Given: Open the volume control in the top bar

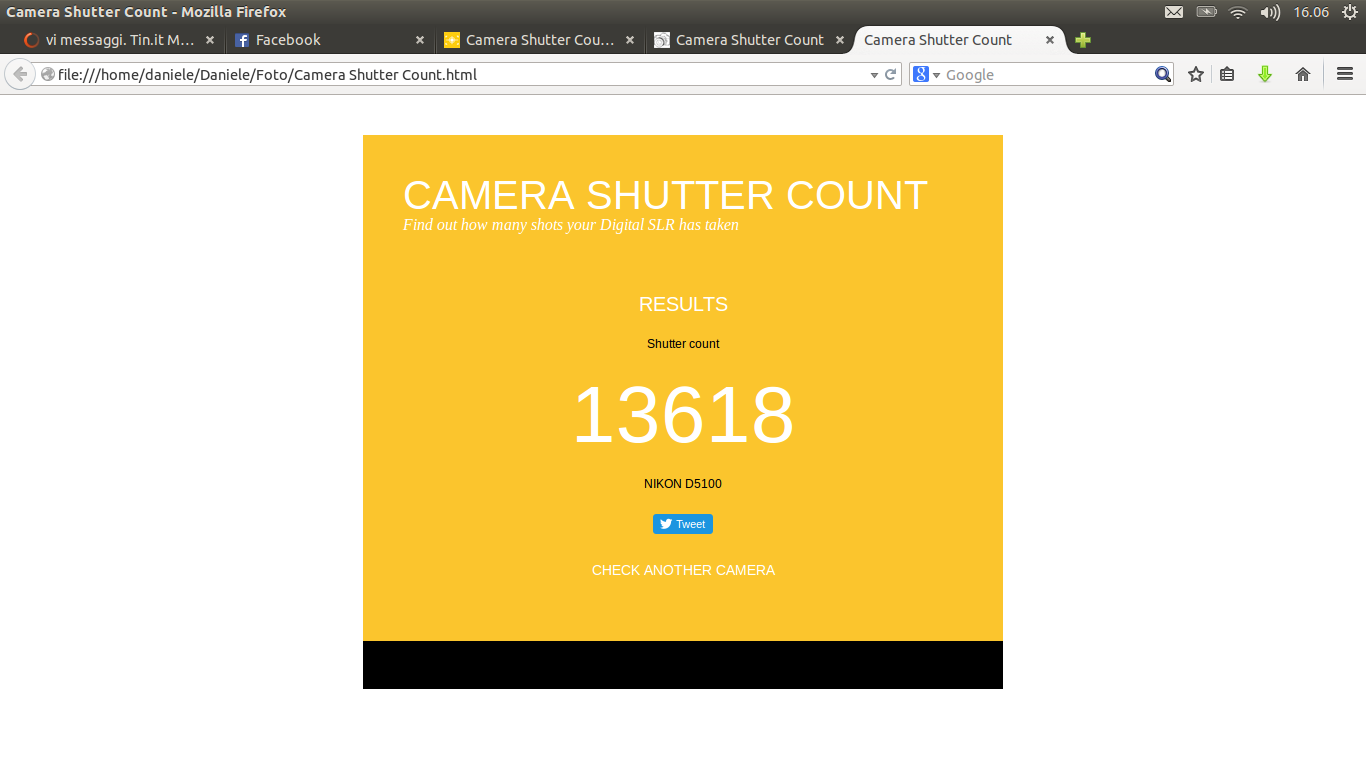Looking at the screenshot, I should pos(1270,12).
